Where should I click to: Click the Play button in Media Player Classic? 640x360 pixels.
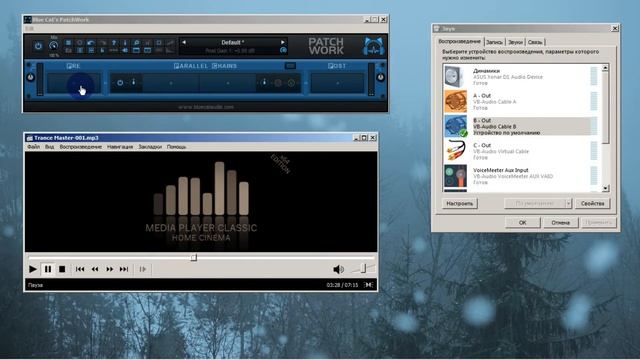(33, 269)
